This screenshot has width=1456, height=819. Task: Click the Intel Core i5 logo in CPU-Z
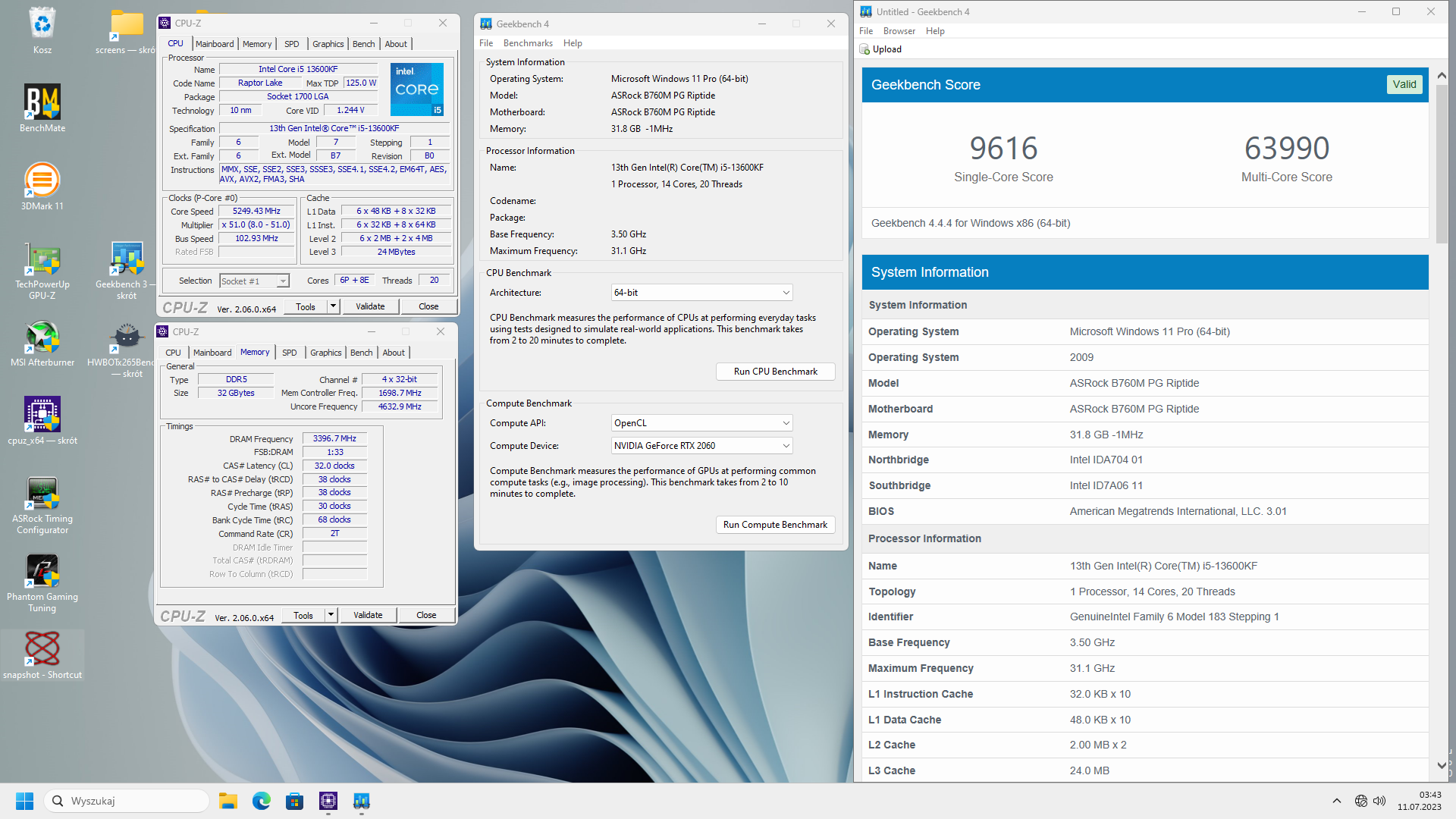click(417, 89)
